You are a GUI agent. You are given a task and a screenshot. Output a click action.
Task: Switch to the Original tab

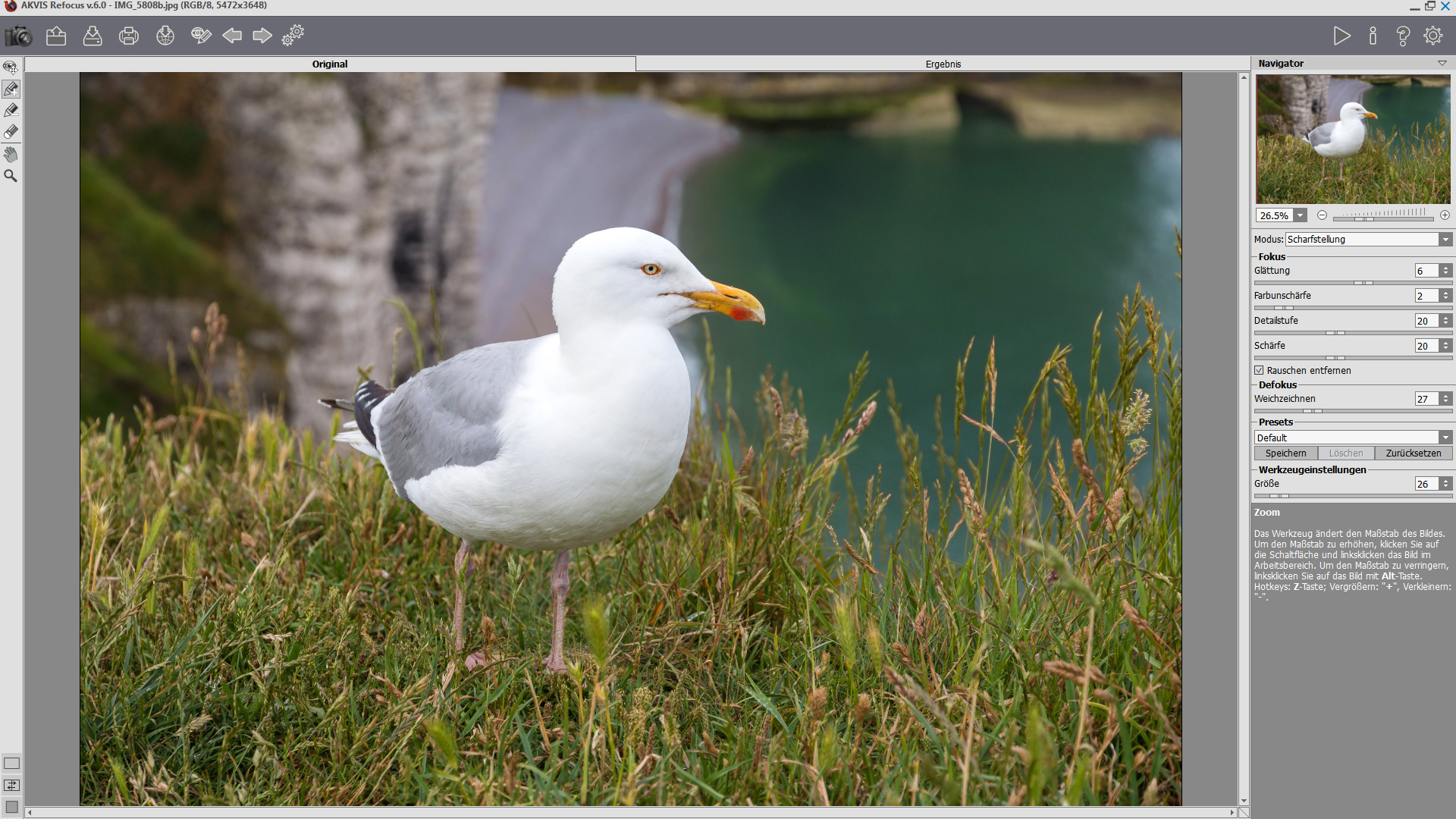[x=330, y=64]
